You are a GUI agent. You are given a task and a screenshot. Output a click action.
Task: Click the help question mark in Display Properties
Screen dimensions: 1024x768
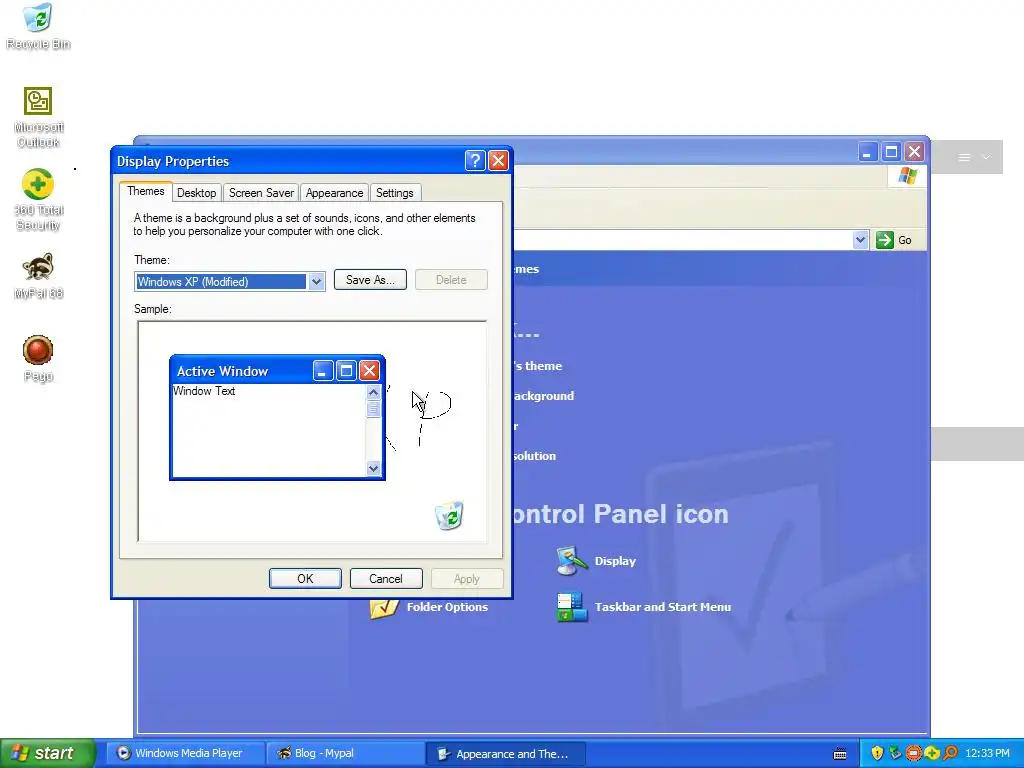pyautogui.click(x=475, y=161)
